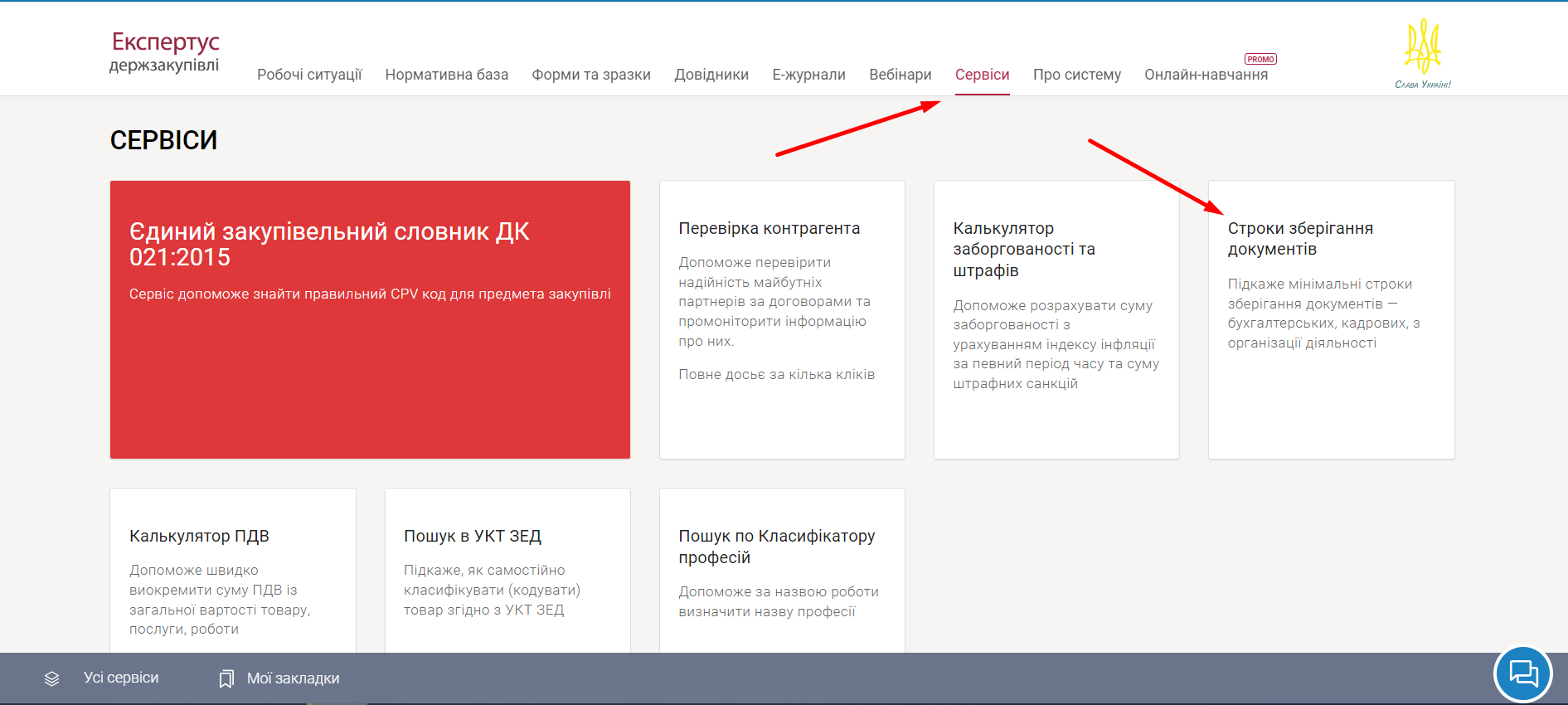Navigate to Вебінари
1568x705 pixels.
900,75
